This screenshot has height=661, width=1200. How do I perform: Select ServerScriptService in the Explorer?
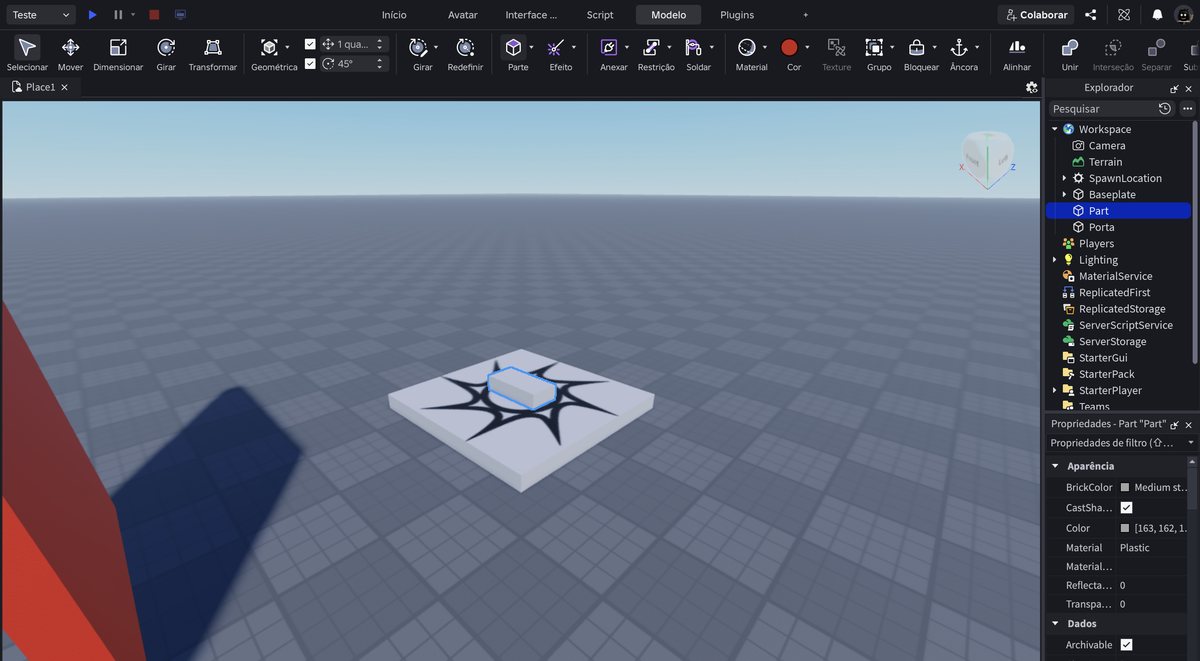pos(1125,325)
